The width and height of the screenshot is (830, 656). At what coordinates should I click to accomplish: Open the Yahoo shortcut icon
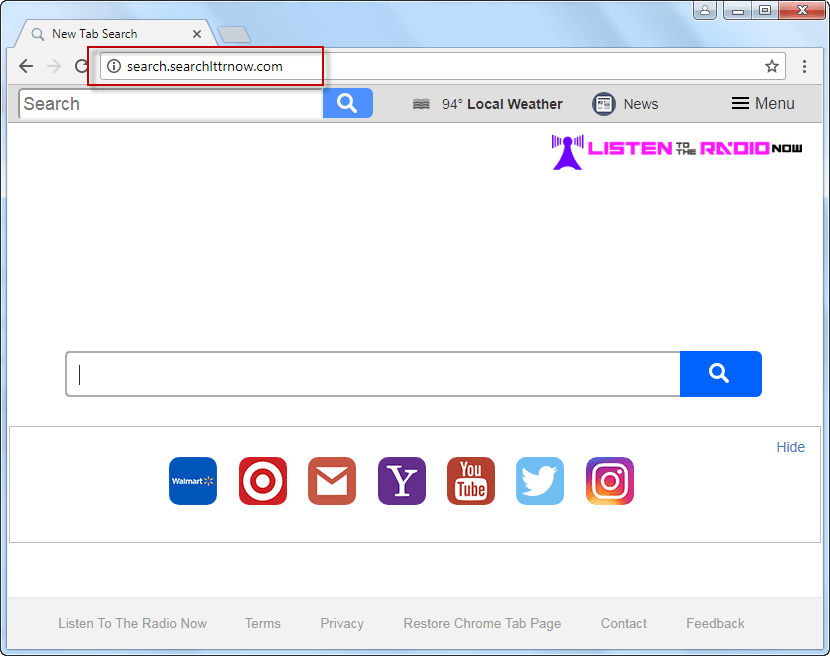[402, 481]
